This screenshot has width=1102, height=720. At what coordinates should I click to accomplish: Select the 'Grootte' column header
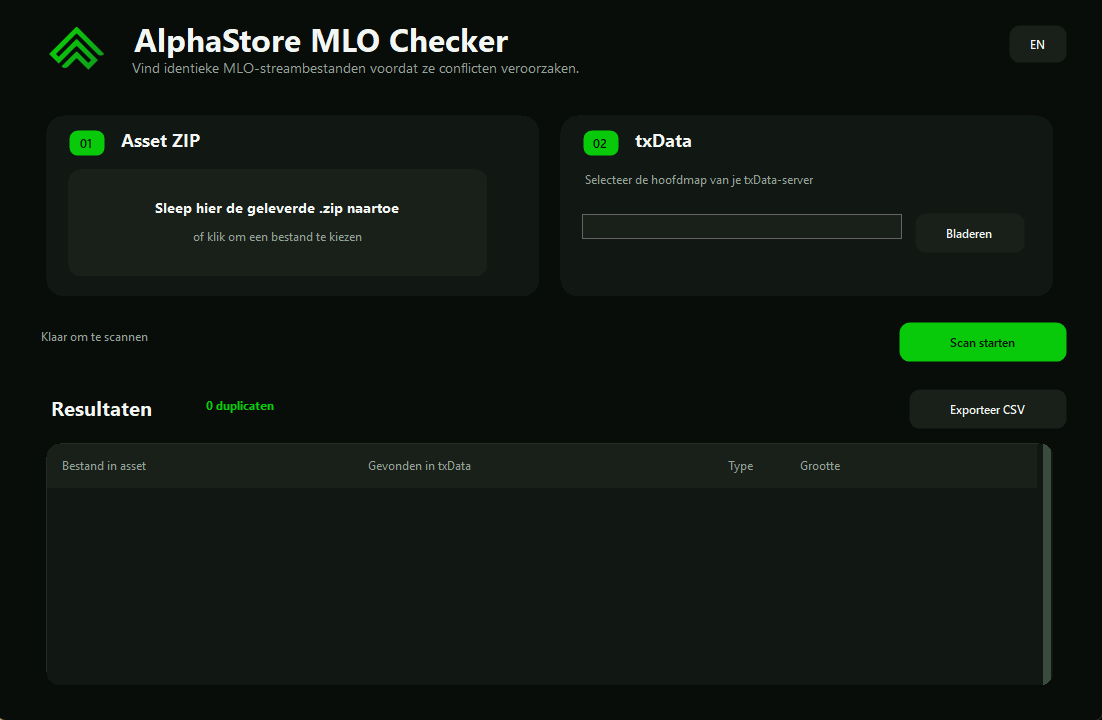click(820, 465)
